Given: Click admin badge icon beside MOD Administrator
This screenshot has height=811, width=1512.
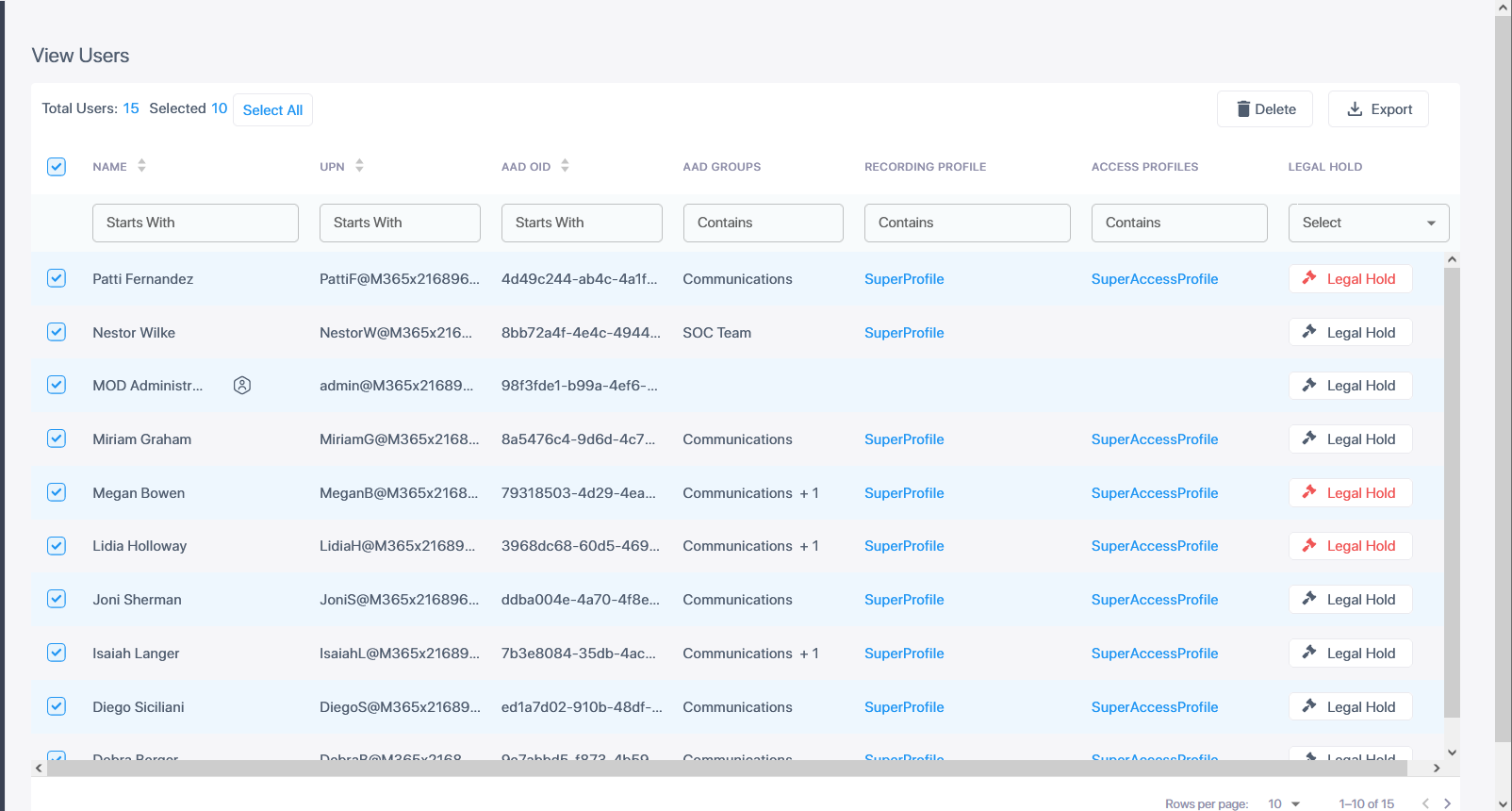Looking at the screenshot, I should pyautogui.click(x=242, y=385).
